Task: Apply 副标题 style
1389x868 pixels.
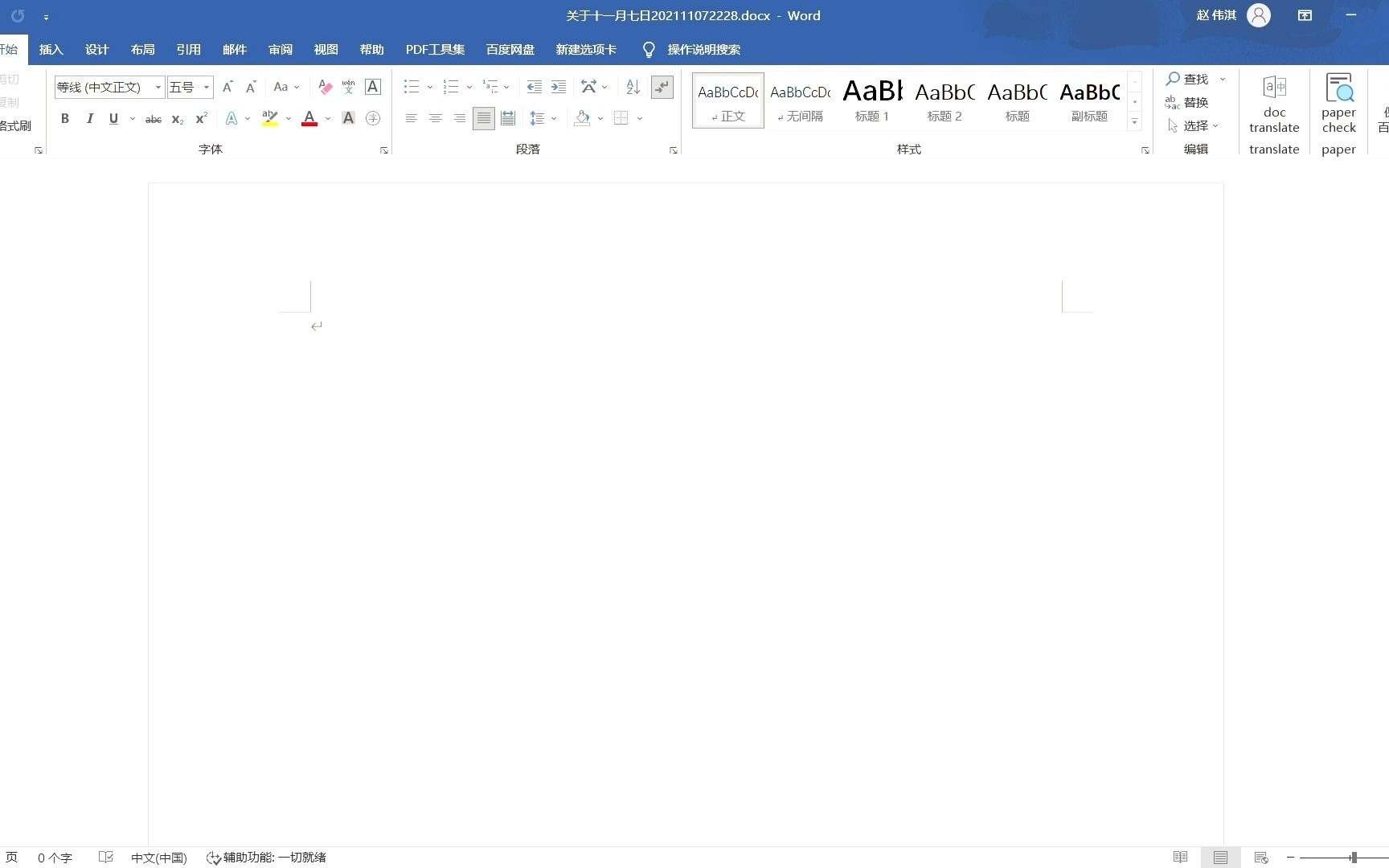Action: tap(1089, 100)
